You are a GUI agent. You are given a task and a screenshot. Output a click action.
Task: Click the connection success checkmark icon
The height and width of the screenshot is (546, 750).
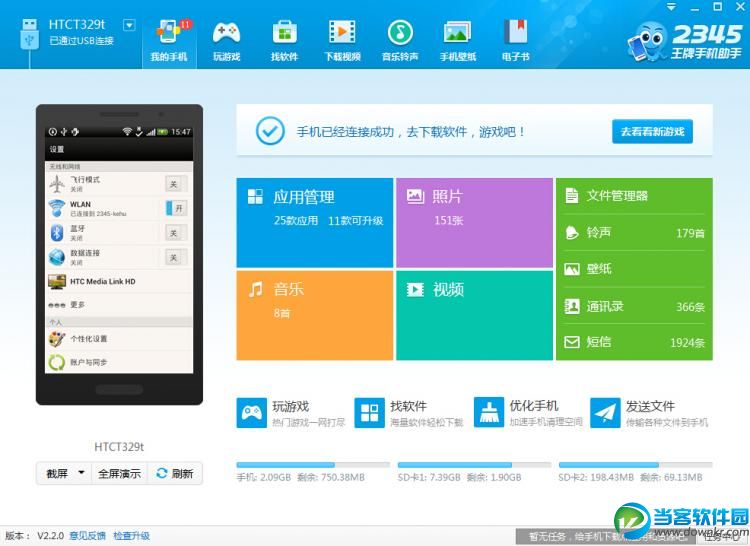pyautogui.click(x=270, y=131)
